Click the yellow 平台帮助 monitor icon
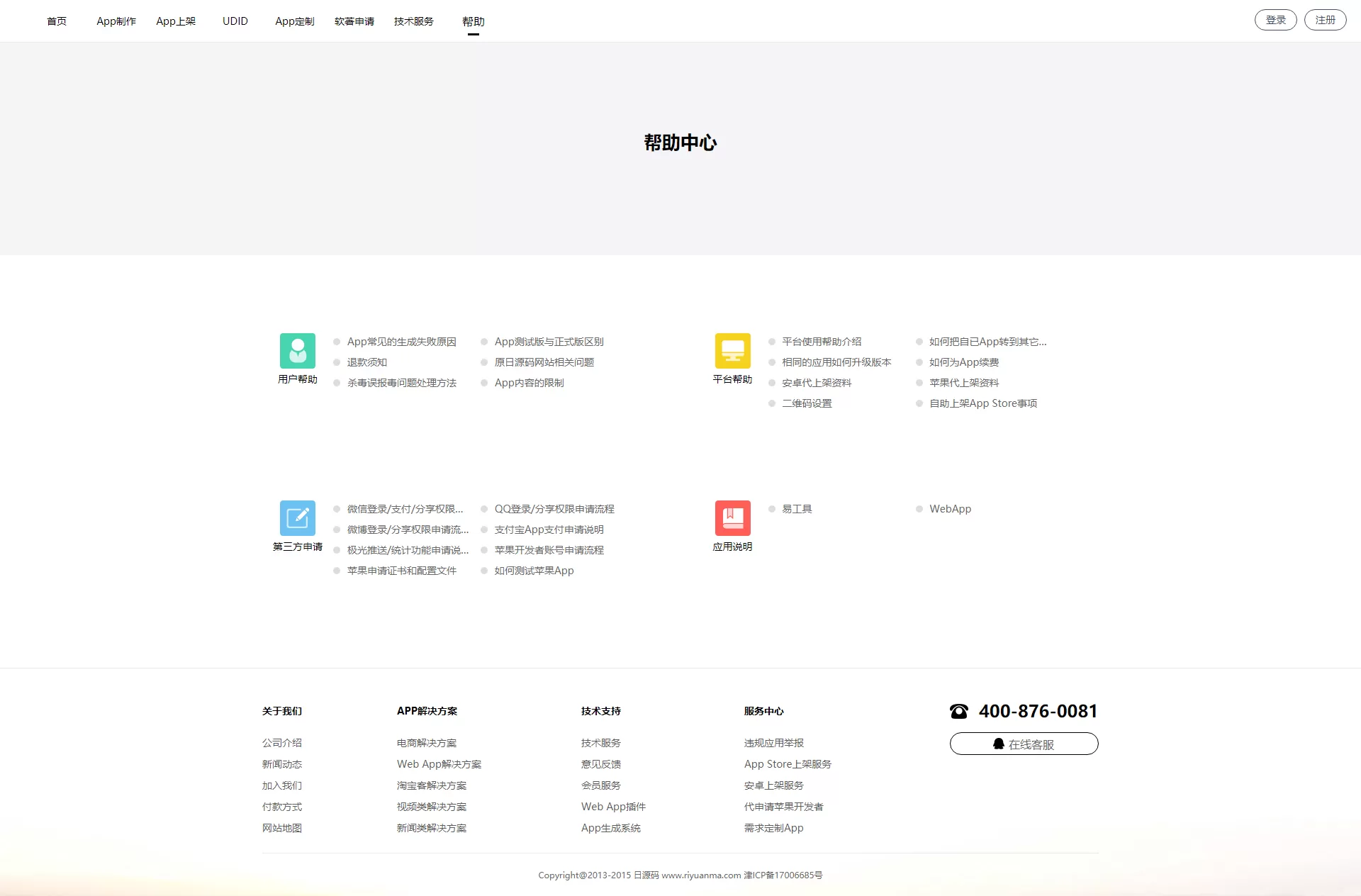The width and height of the screenshot is (1361, 896). click(732, 351)
